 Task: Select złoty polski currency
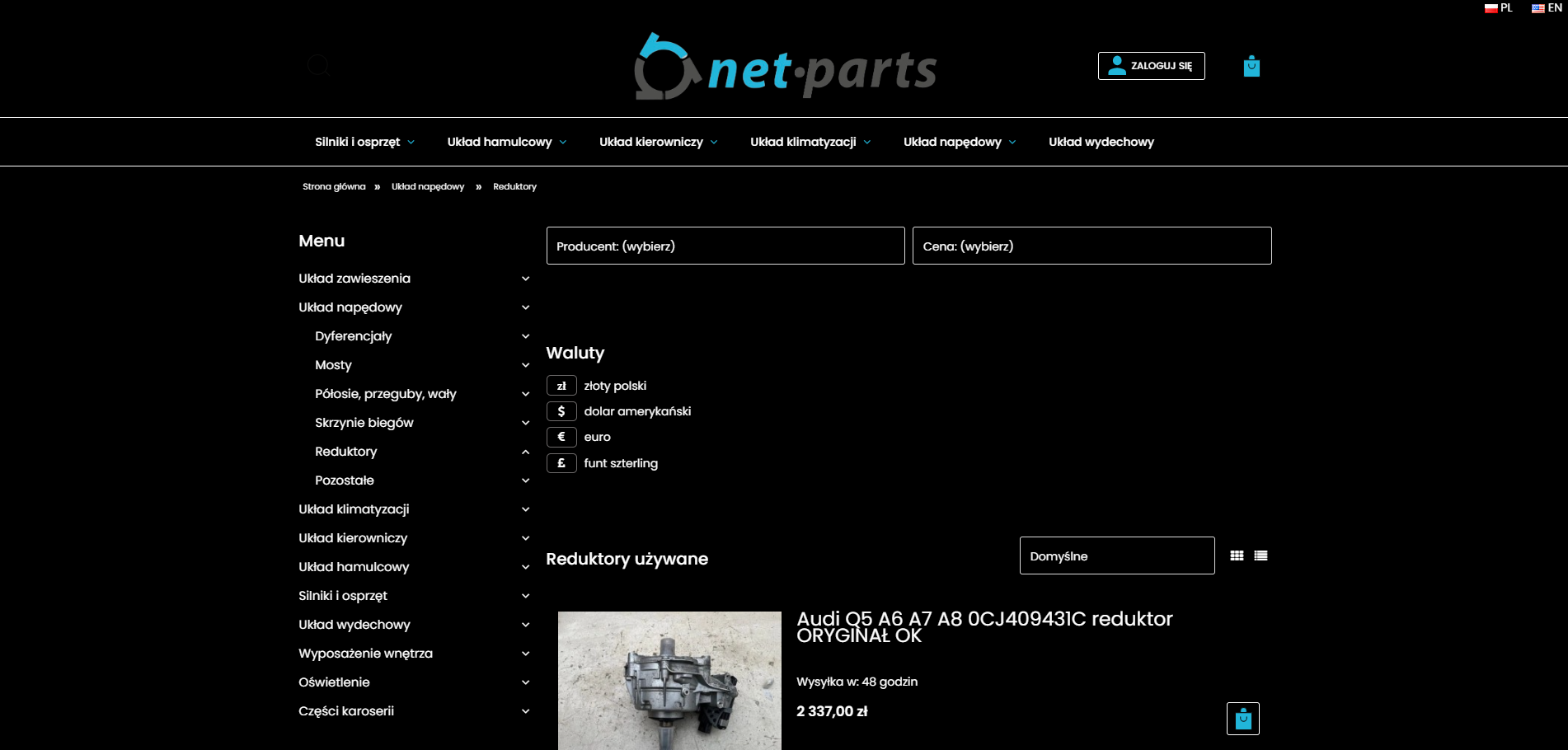click(561, 386)
